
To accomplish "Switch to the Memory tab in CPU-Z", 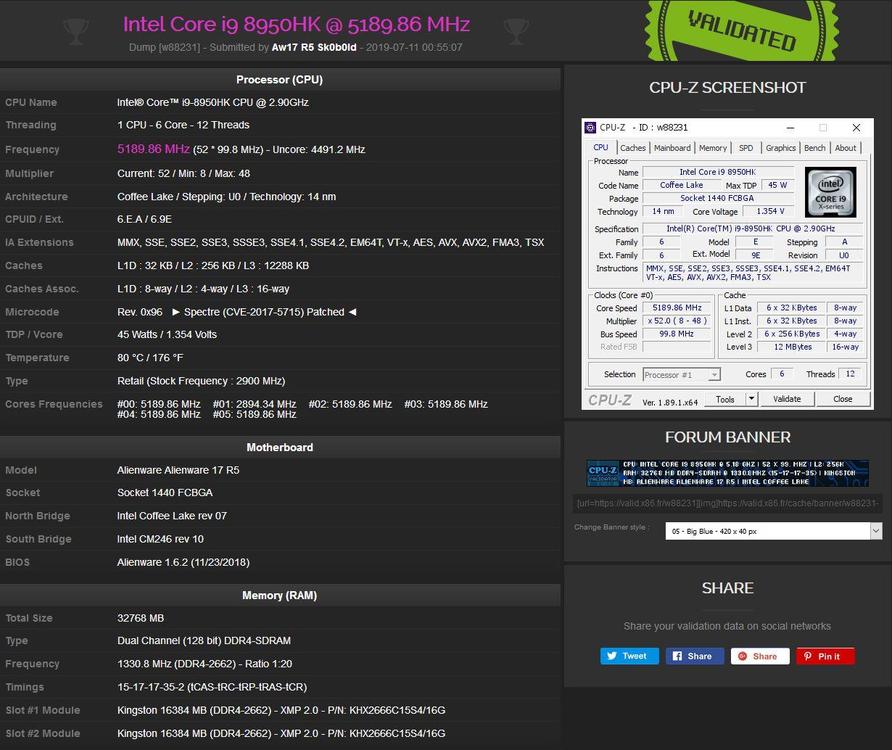I will (x=713, y=148).
